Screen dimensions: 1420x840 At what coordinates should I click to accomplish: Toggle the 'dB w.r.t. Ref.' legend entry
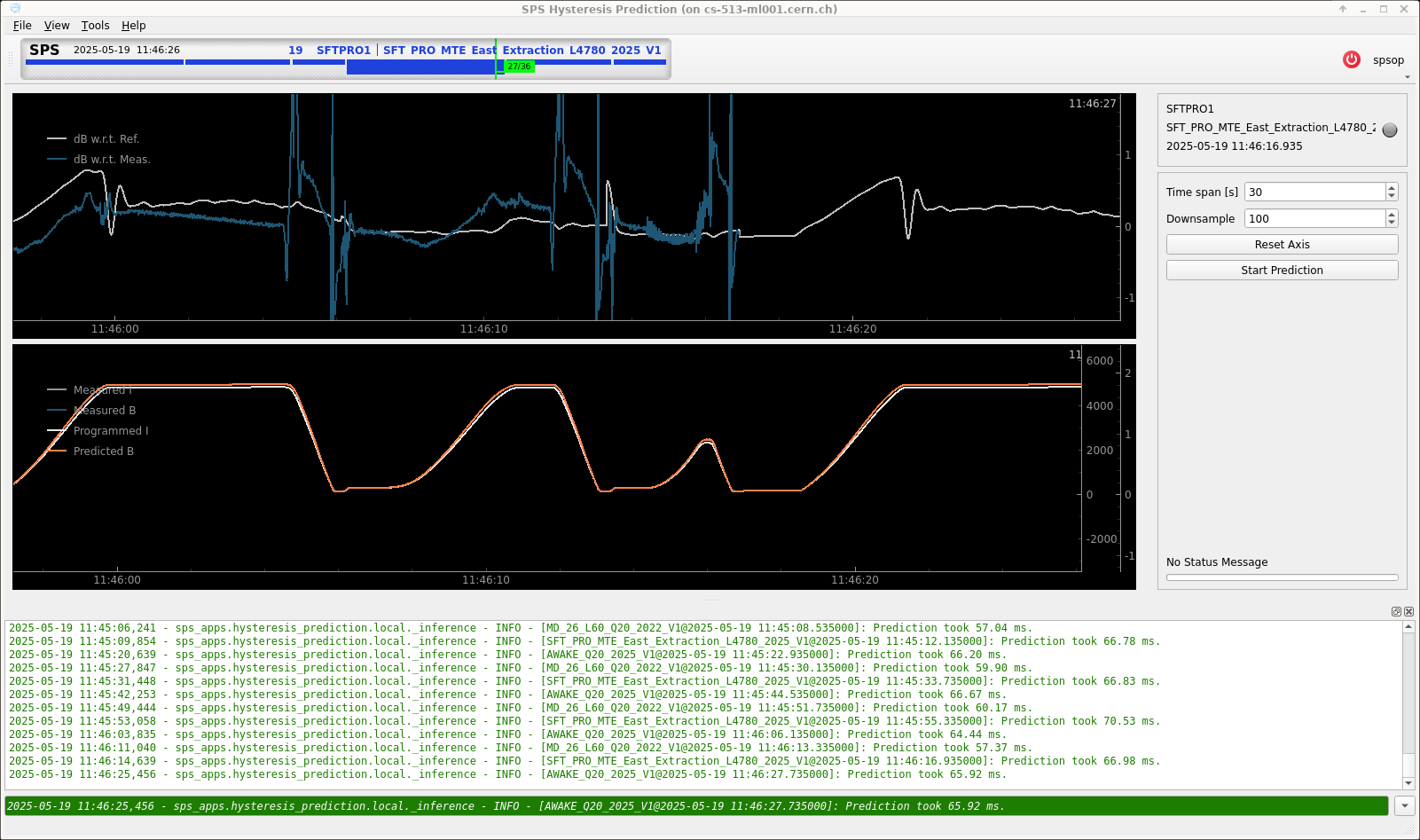[x=106, y=139]
